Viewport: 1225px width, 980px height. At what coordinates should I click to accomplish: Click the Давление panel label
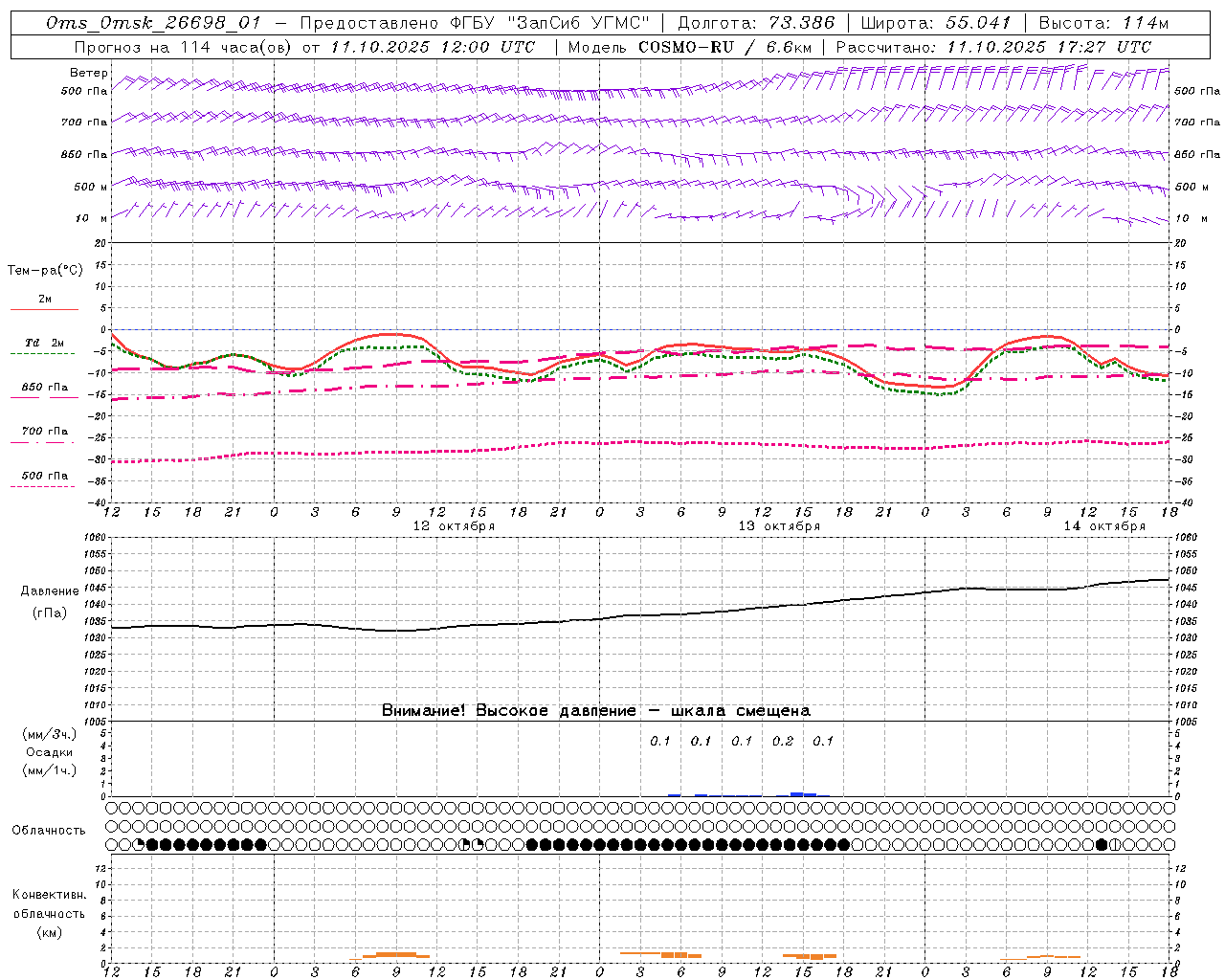(x=50, y=591)
